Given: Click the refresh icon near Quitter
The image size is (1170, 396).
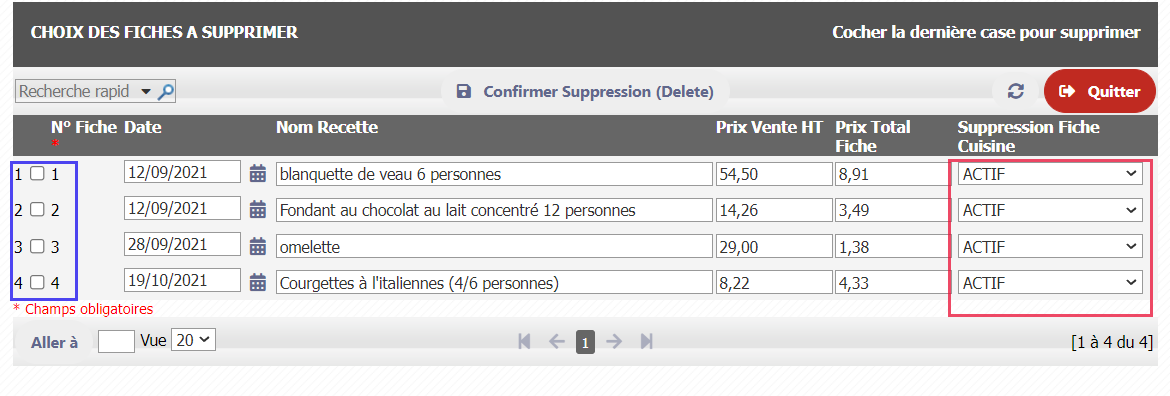Looking at the screenshot, I should 1015,92.
